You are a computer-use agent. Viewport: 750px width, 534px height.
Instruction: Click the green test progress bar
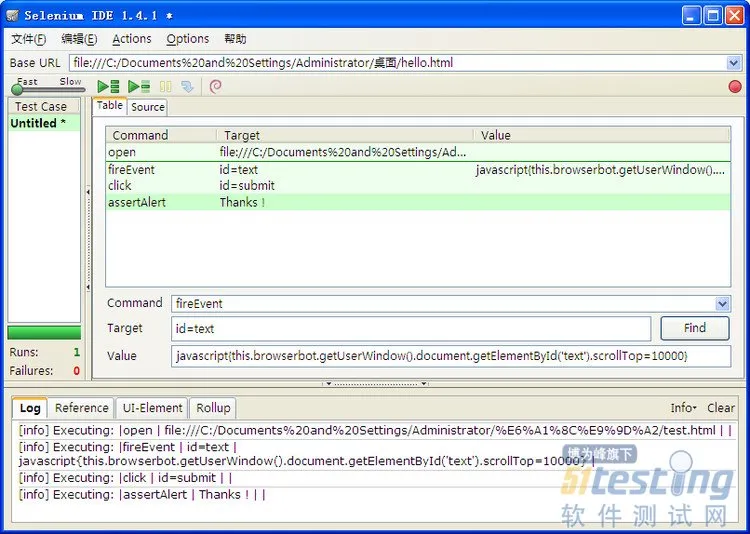coord(44,332)
